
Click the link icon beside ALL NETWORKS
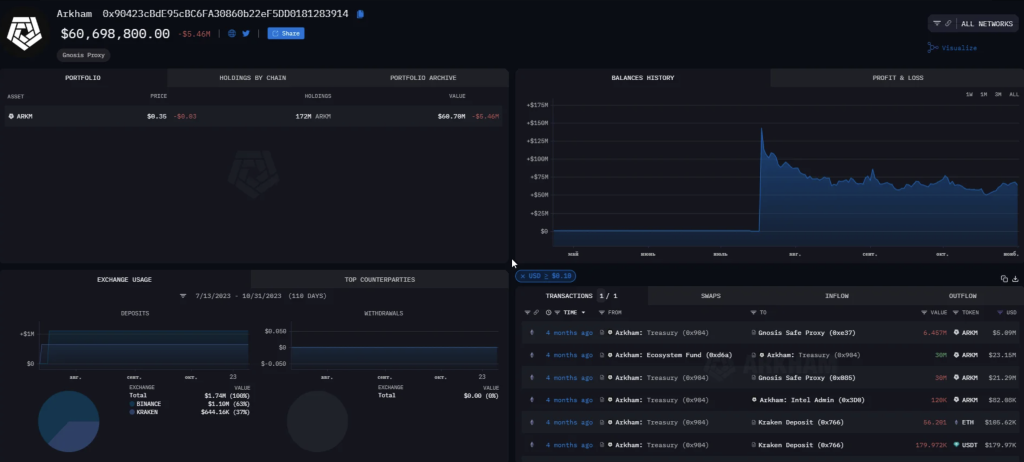tap(948, 24)
